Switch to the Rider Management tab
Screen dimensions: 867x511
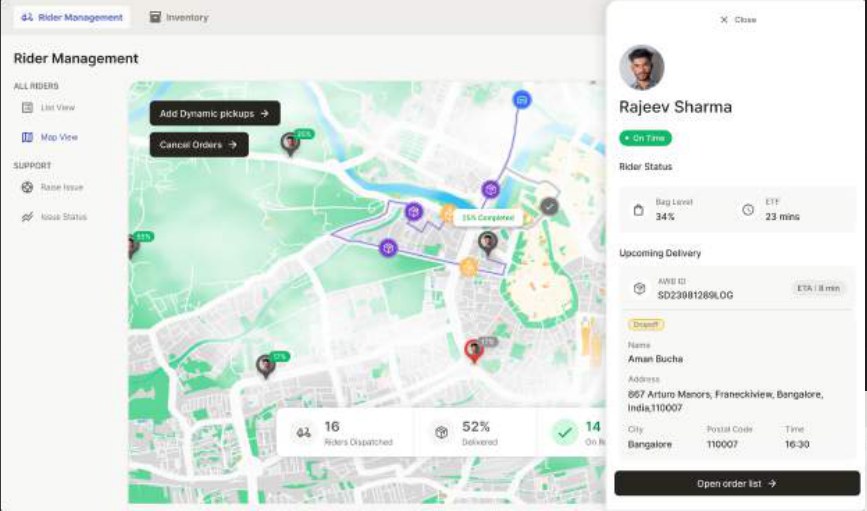[72, 17]
